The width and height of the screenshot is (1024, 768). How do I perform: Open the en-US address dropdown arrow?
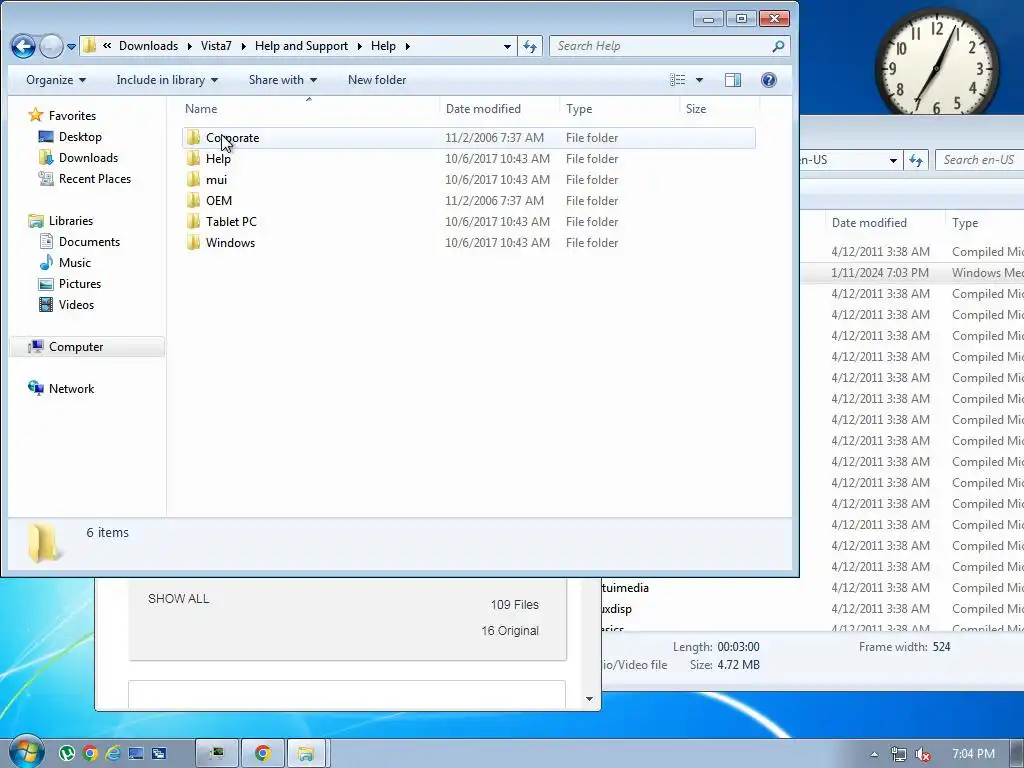click(893, 160)
